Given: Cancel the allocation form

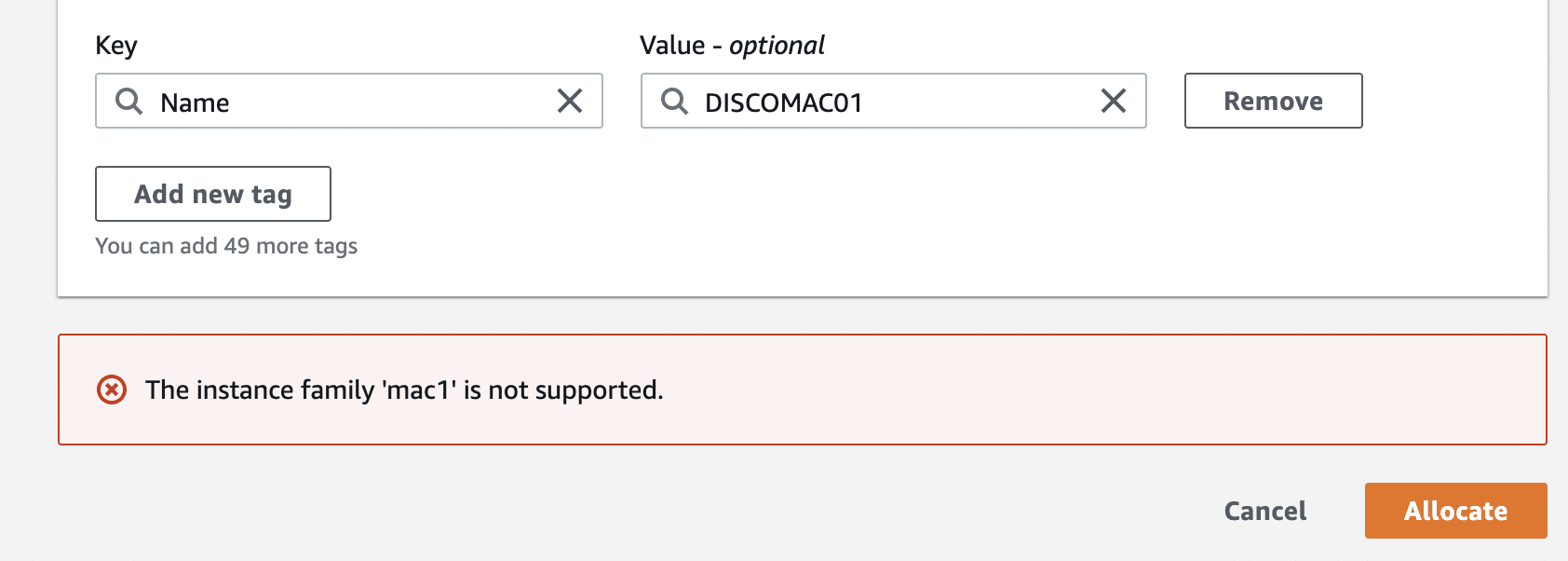Looking at the screenshot, I should (x=1264, y=511).
